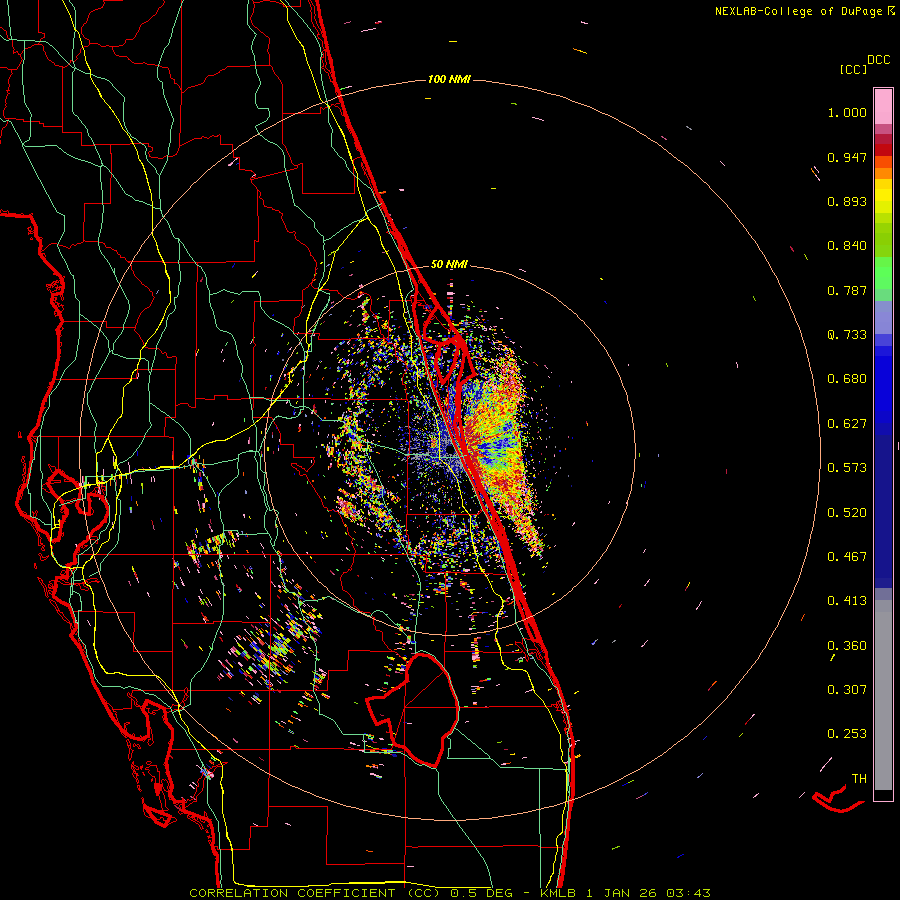Click the 0.413 scale value

pyautogui.click(x=847, y=601)
